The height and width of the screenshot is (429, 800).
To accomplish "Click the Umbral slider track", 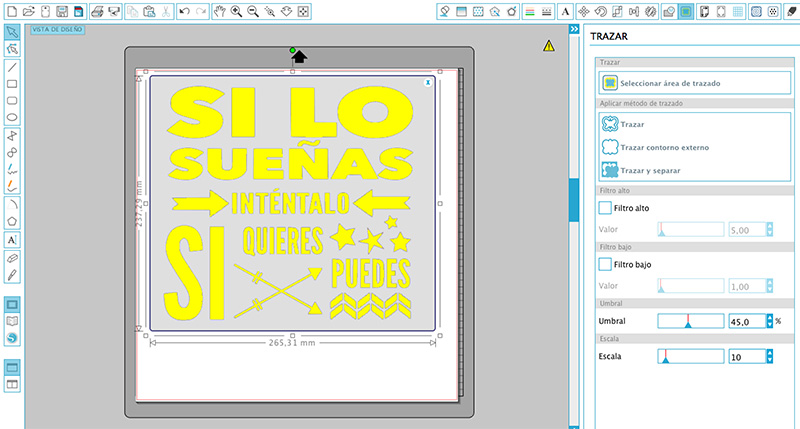I will point(690,321).
